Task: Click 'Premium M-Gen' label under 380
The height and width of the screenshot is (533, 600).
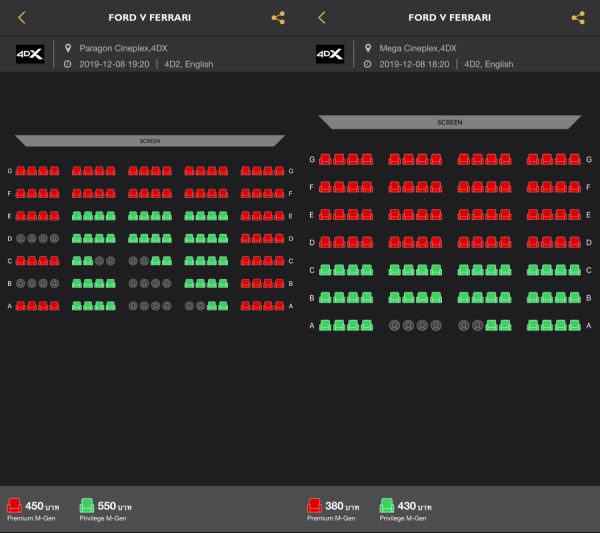Action: pos(331,518)
